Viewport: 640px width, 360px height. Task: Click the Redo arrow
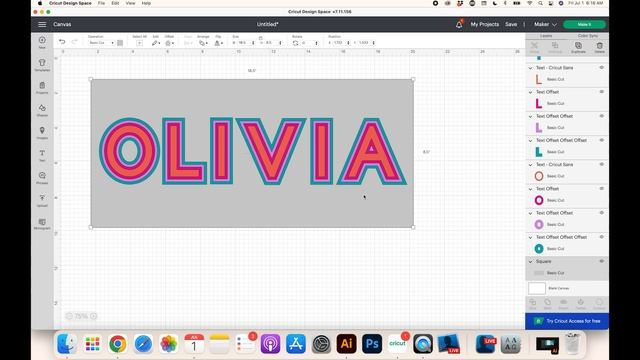[x=74, y=42]
